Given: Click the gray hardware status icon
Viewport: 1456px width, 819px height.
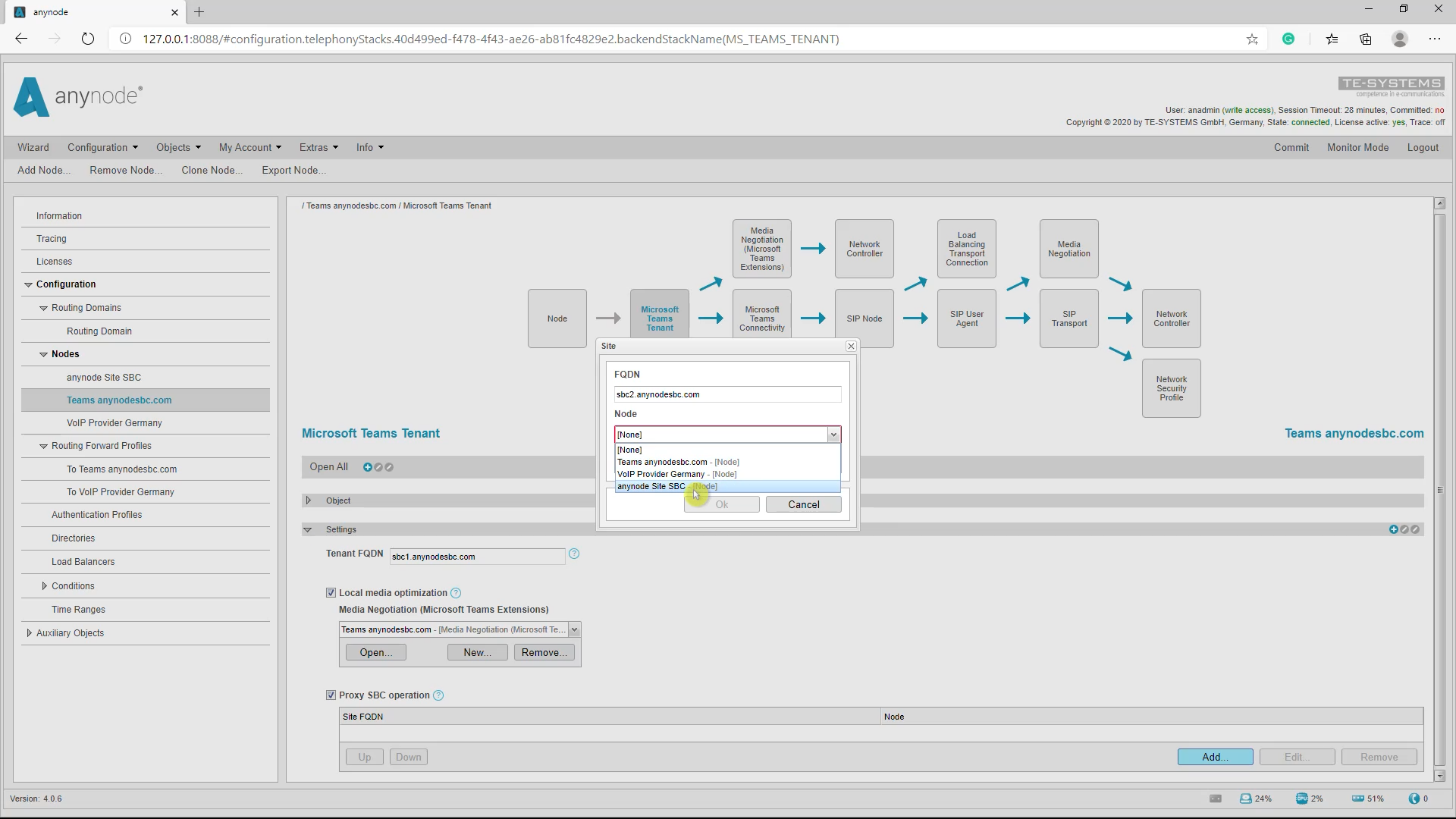Looking at the screenshot, I should click(x=1216, y=799).
